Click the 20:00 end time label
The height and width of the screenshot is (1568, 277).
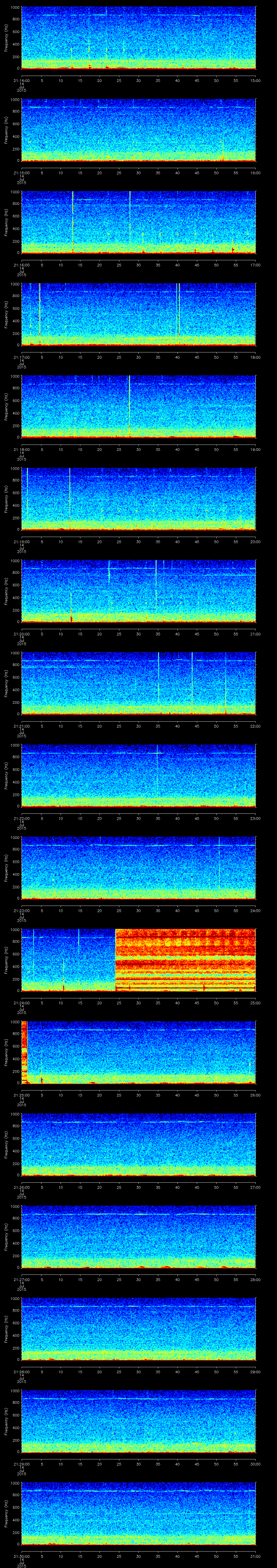click(256, 542)
